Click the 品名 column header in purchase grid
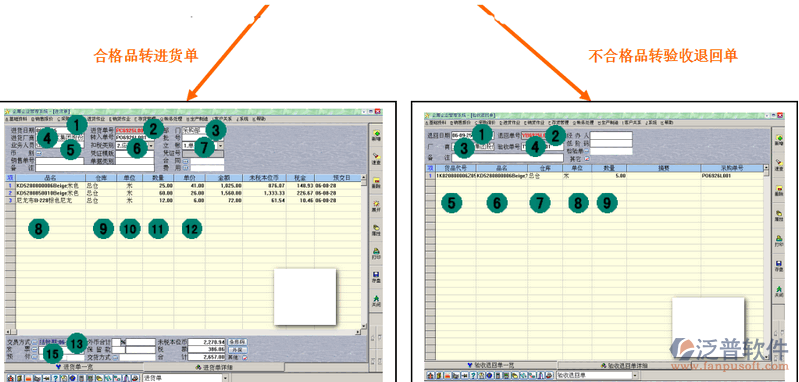 [x=50, y=178]
